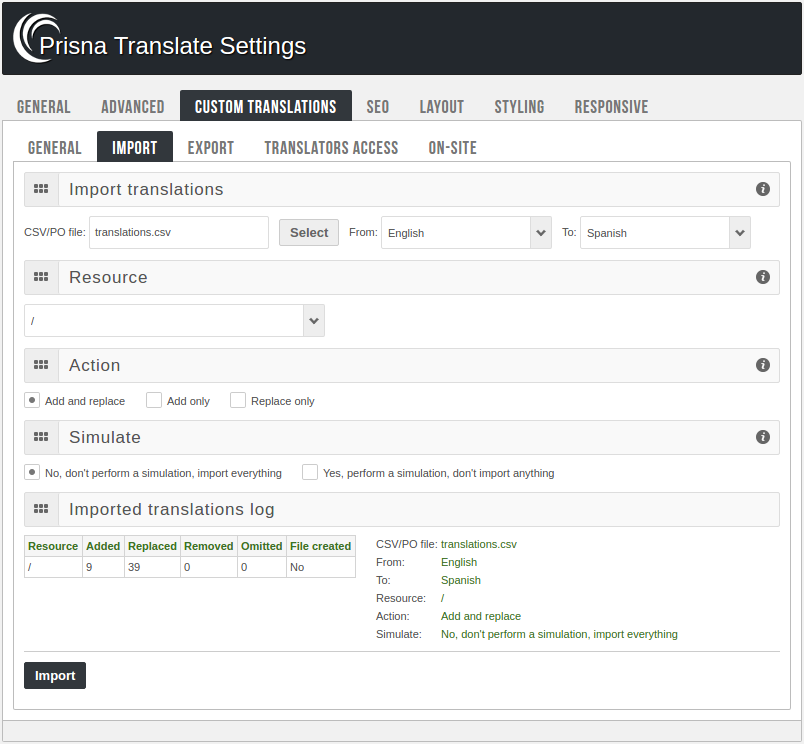Choose 'Yes, perform a simulation' option
Image resolution: width=804 pixels, height=744 pixels.
click(310, 472)
